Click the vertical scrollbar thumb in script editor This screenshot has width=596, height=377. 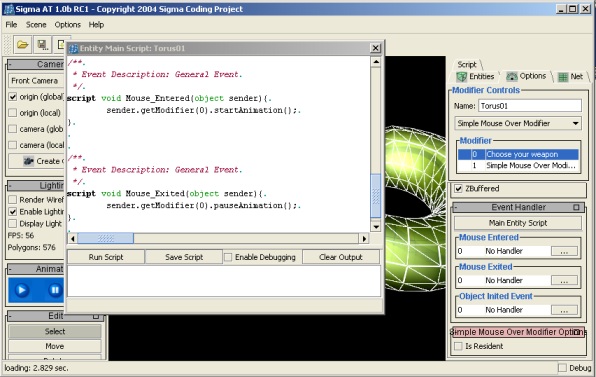click(x=376, y=196)
